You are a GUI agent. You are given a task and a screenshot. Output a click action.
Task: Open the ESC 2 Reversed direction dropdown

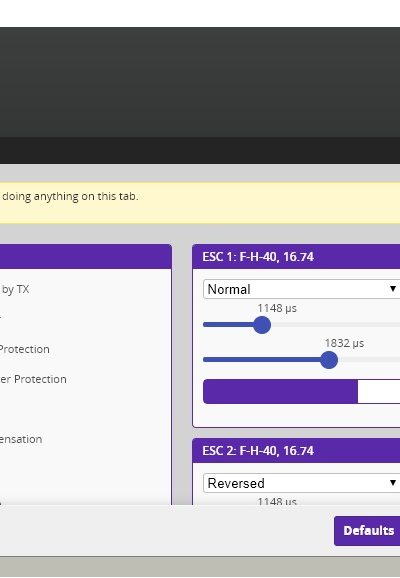(x=301, y=483)
